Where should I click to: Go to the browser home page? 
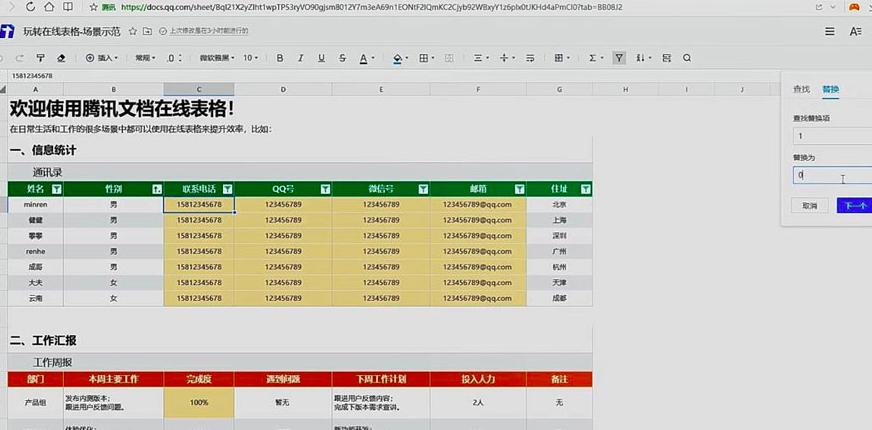click(x=49, y=7)
